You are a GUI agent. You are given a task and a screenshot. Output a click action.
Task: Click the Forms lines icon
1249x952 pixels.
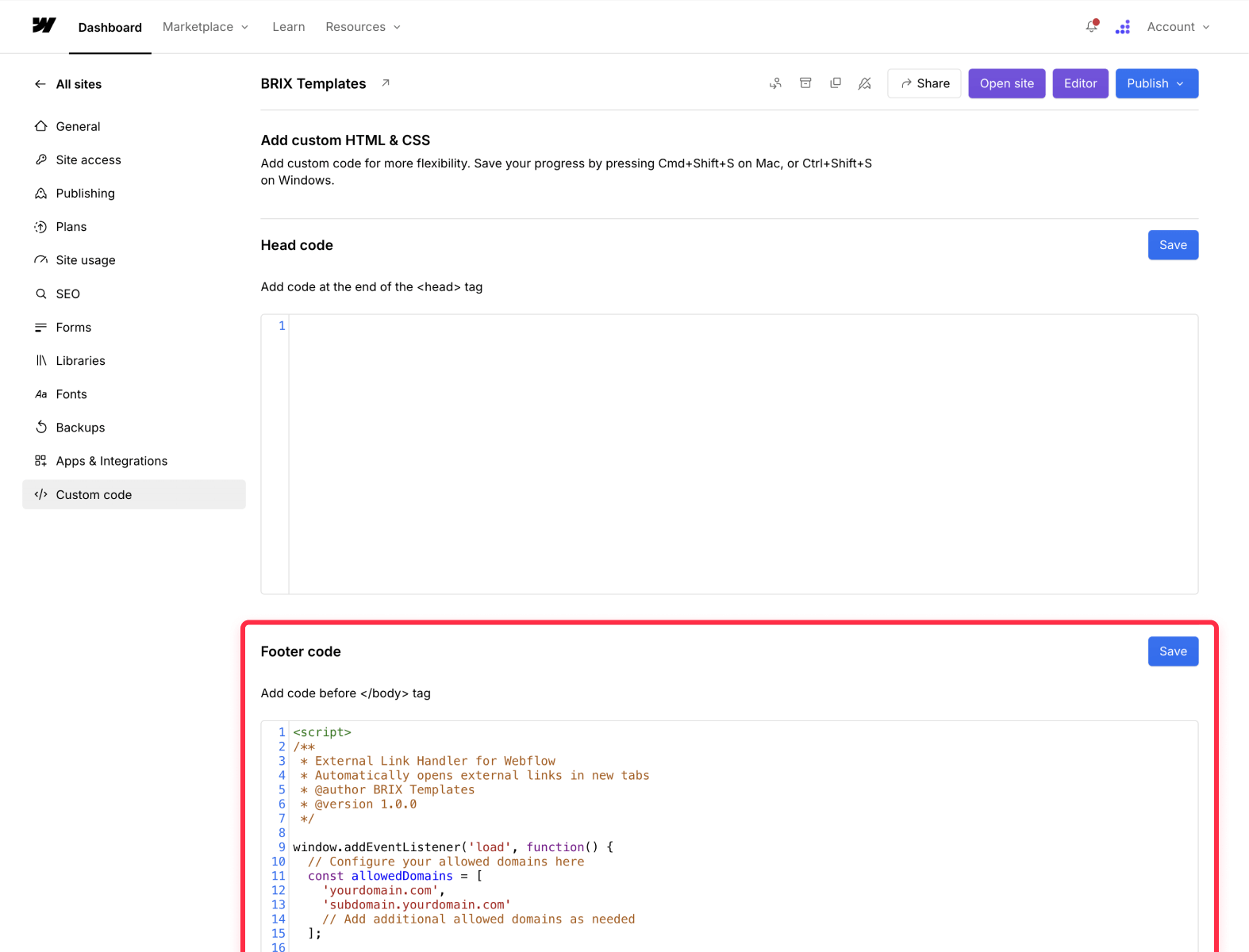[x=41, y=327]
